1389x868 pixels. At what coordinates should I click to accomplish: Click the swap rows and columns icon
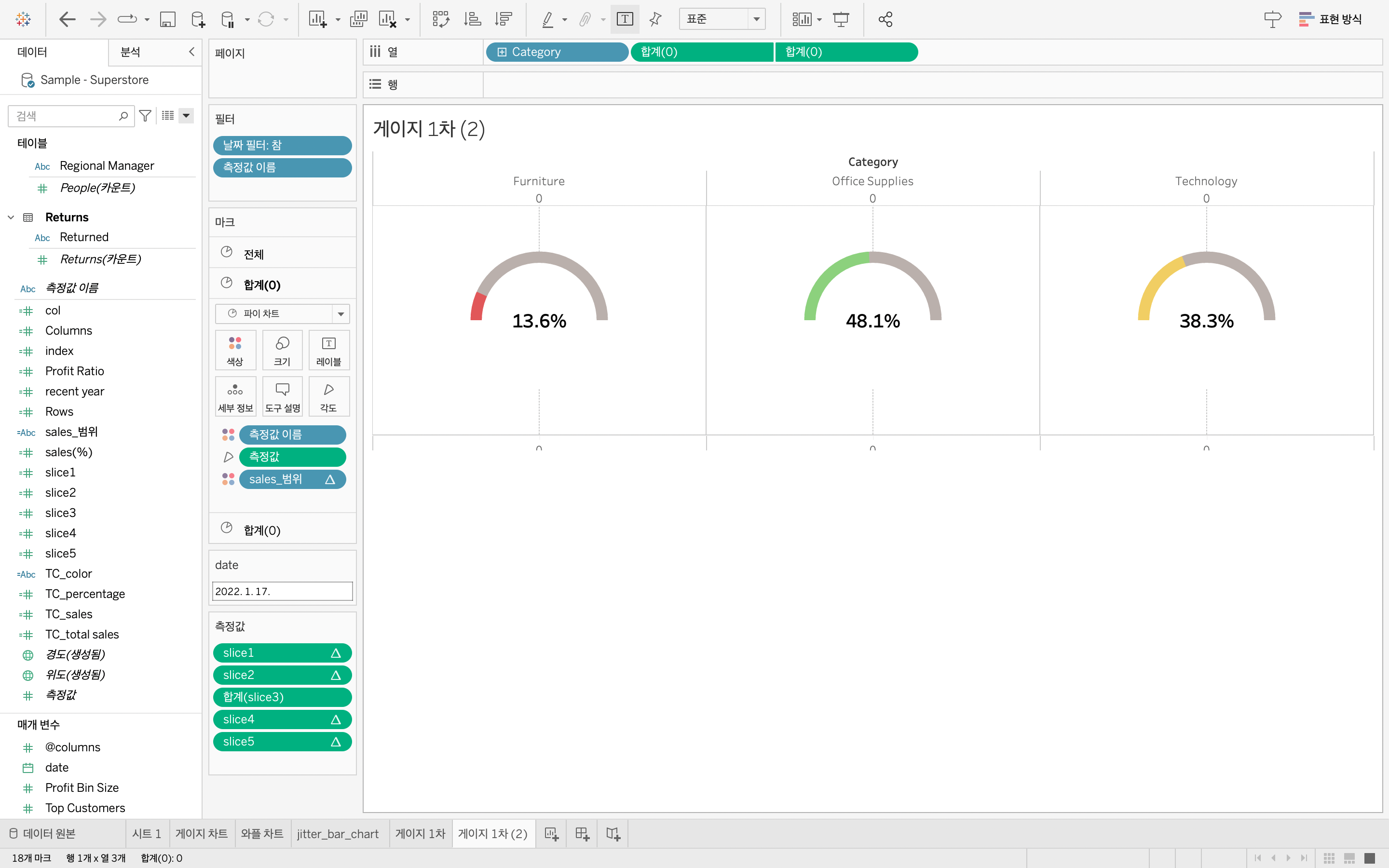click(x=440, y=19)
